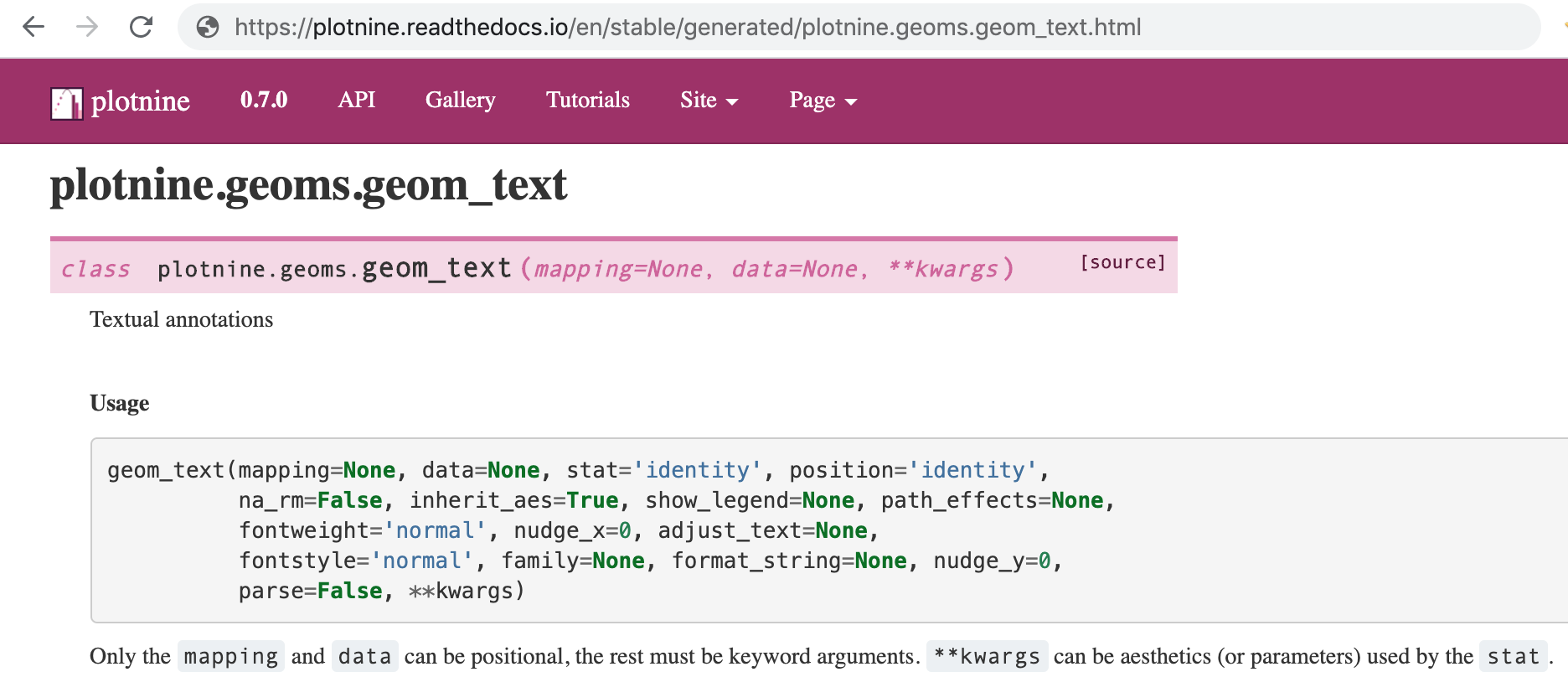View the [source] link for geom_text
Screen dimensions: 1568x677
[x=1122, y=263]
